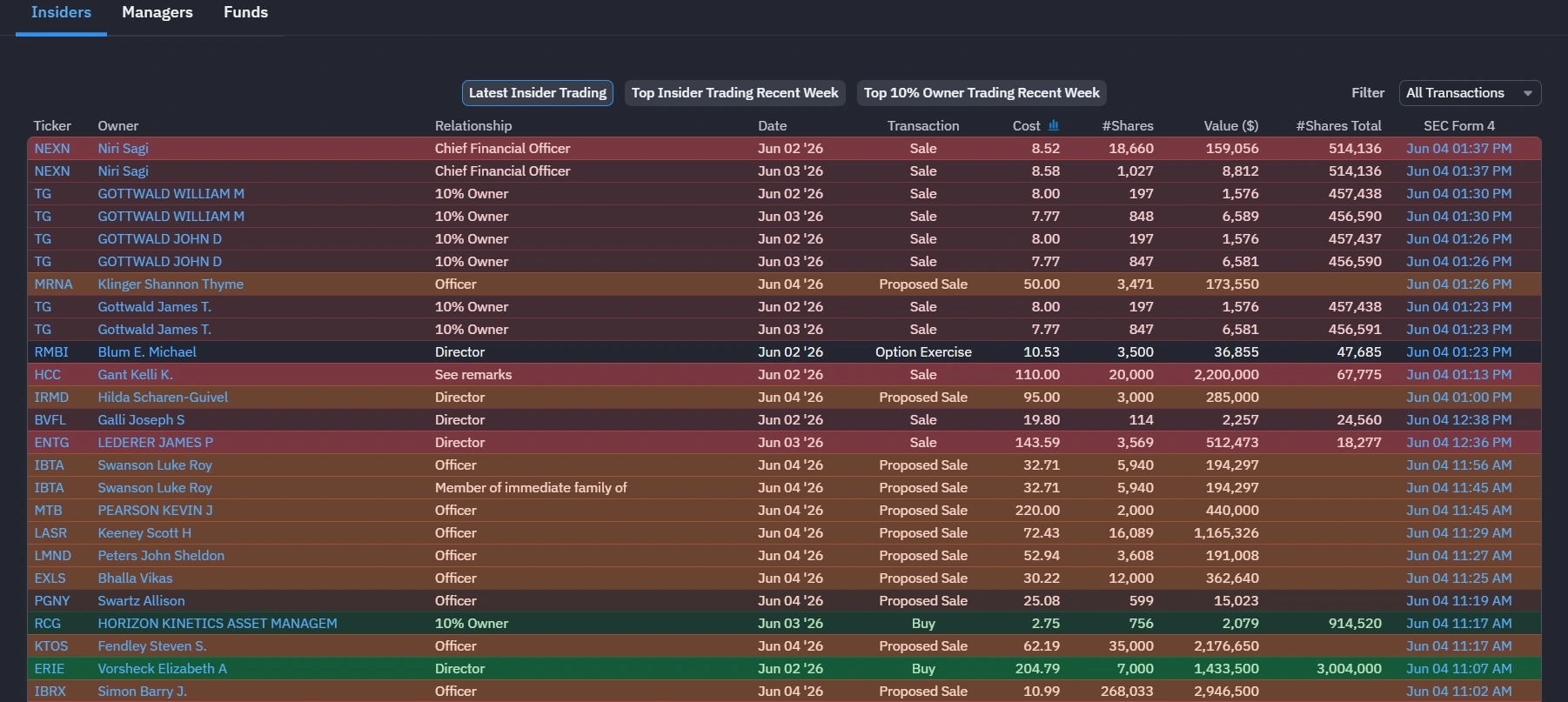This screenshot has width=1568, height=702.
Task: Open the LMND ticker link
Action: click(x=53, y=556)
